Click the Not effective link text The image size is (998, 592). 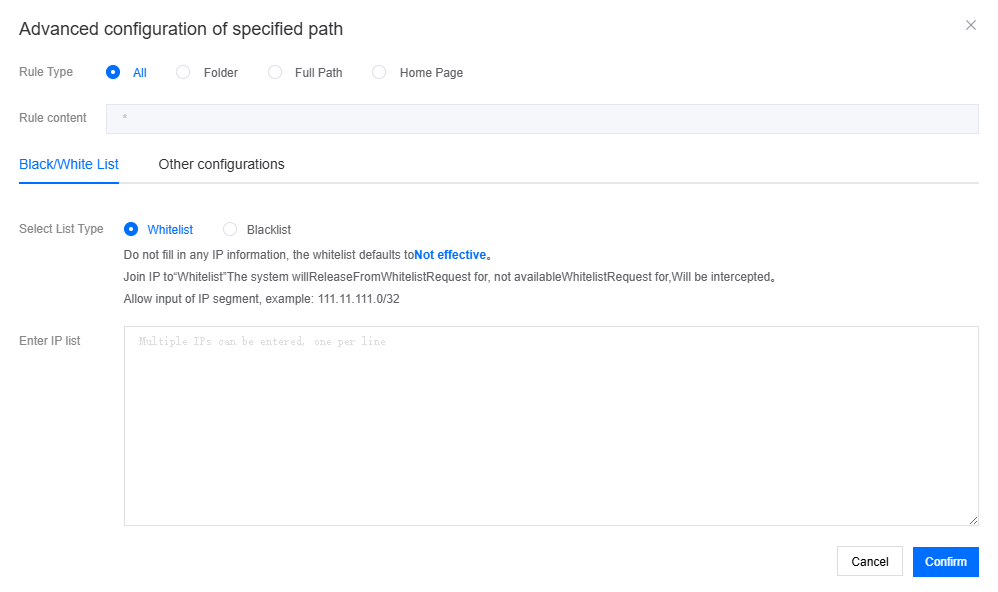[450, 255]
